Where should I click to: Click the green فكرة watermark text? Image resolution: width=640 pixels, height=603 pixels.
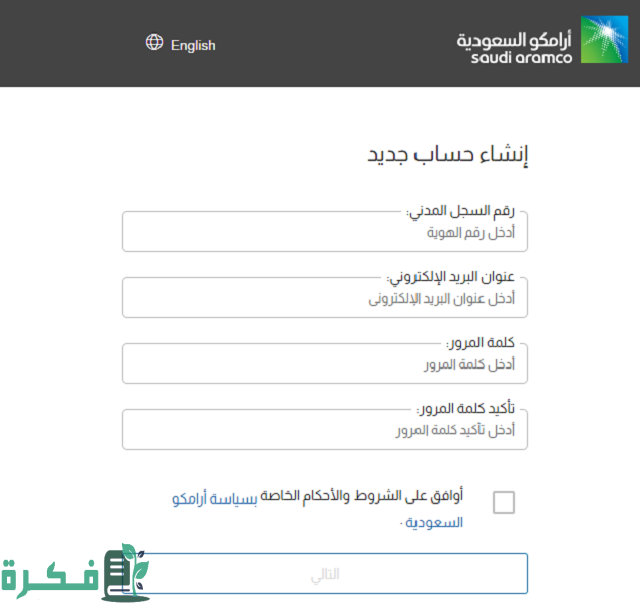point(50,576)
